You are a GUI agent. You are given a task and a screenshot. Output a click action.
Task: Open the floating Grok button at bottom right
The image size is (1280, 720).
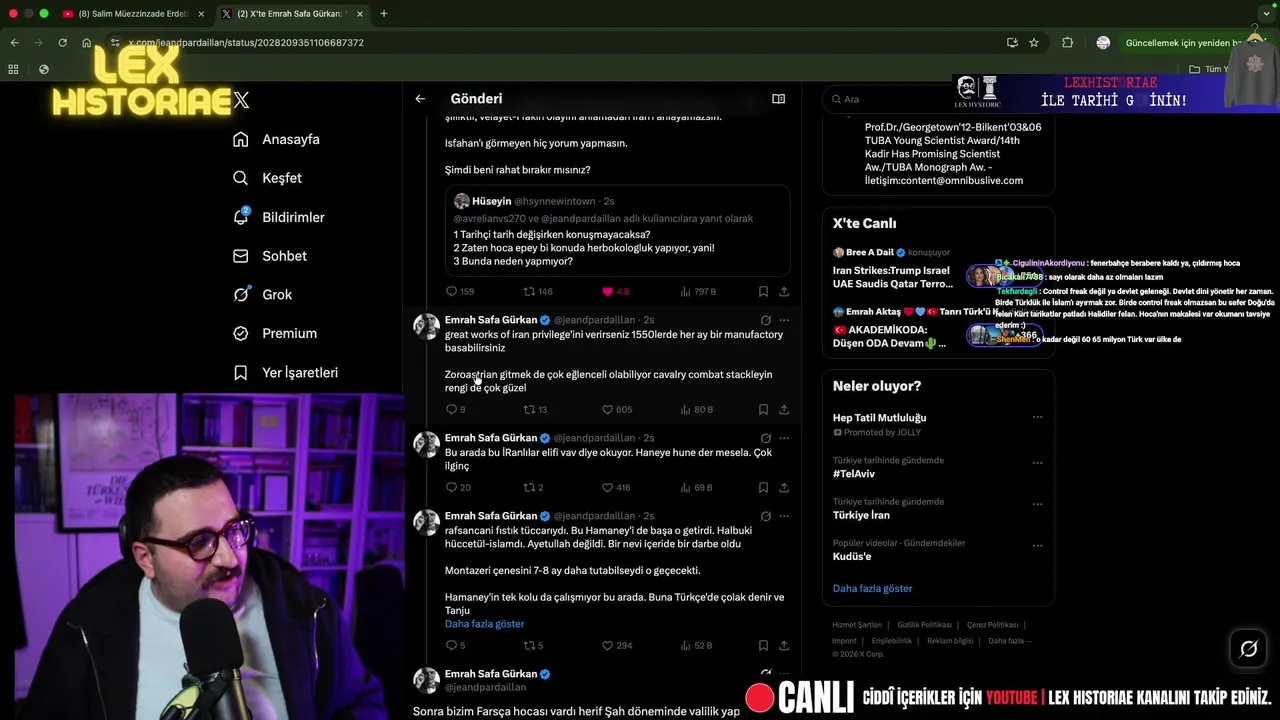tap(1248, 649)
